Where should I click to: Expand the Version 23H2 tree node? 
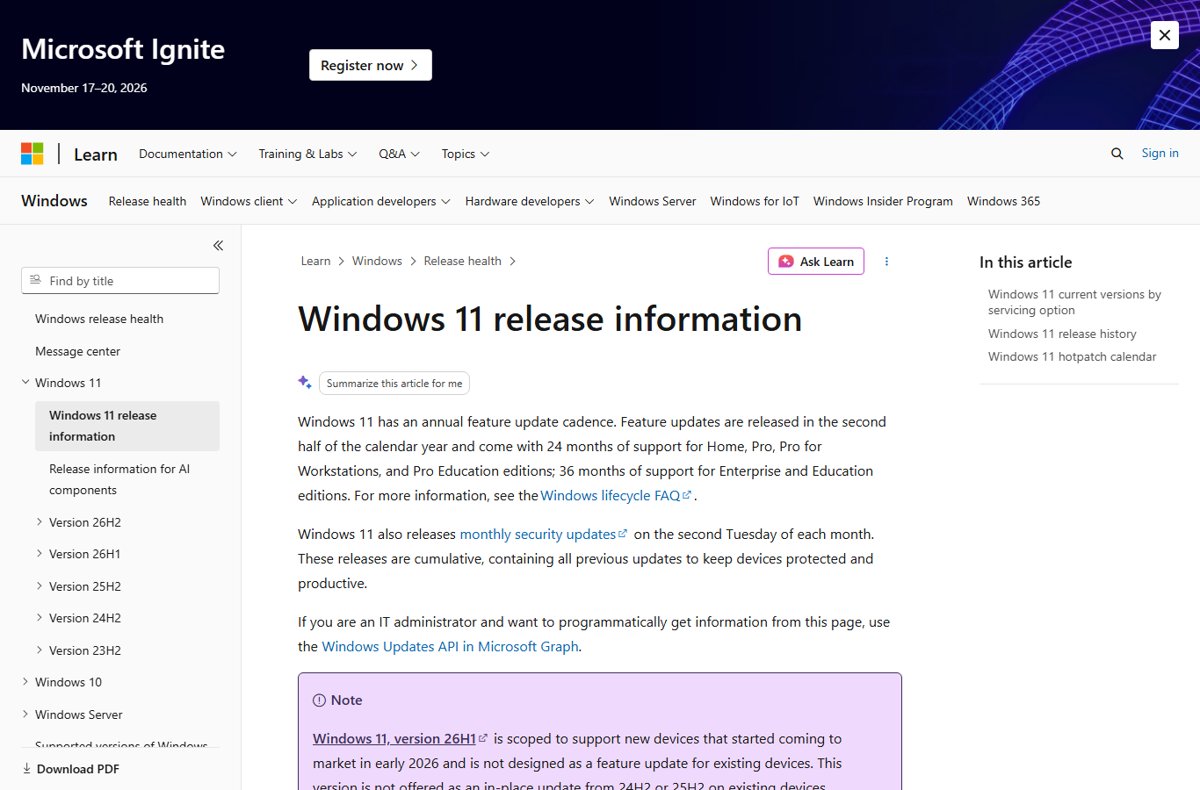coord(39,650)
